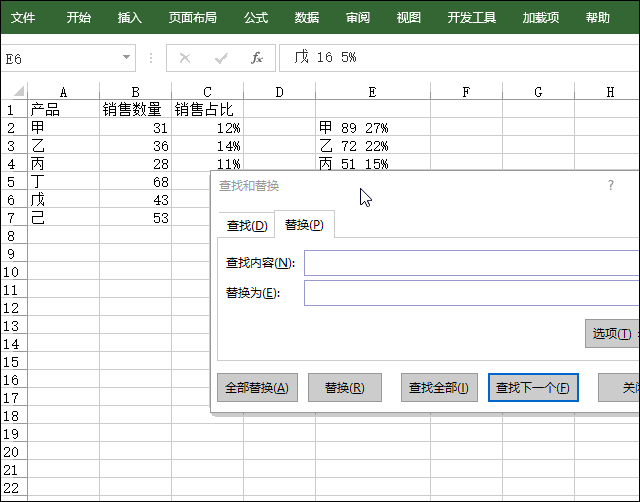Screen dimensions: 640x502
Task: Click the 替换(R) button
Action: point(345,387)
